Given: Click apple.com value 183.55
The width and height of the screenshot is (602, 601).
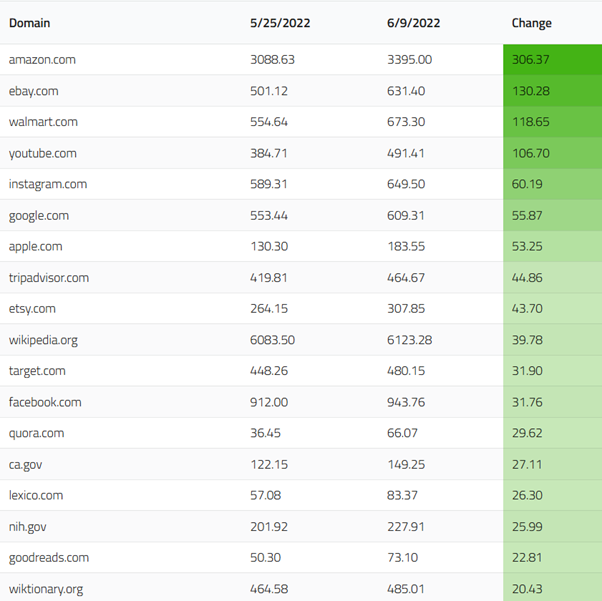Looking at the screenshot, I should 406,246.
